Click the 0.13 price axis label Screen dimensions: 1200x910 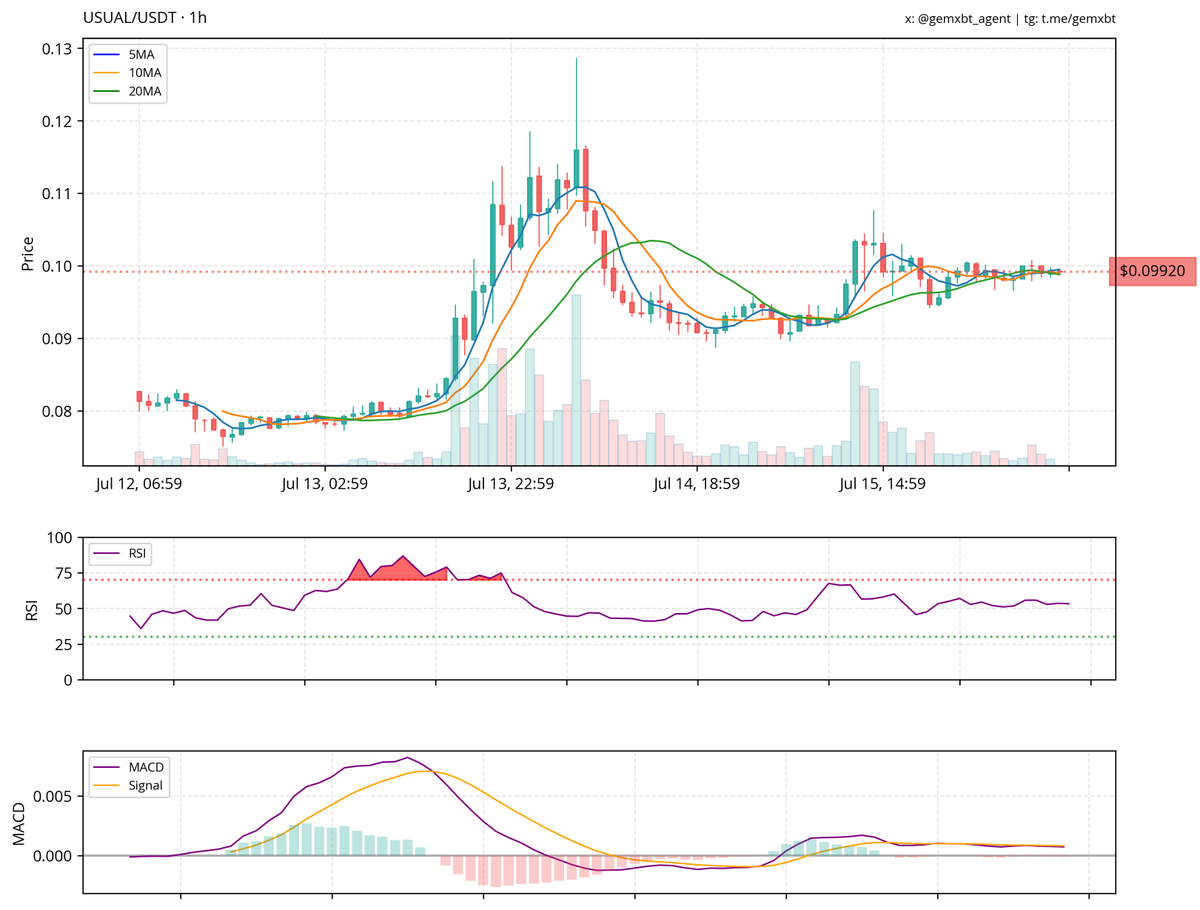tap(57, 49)
